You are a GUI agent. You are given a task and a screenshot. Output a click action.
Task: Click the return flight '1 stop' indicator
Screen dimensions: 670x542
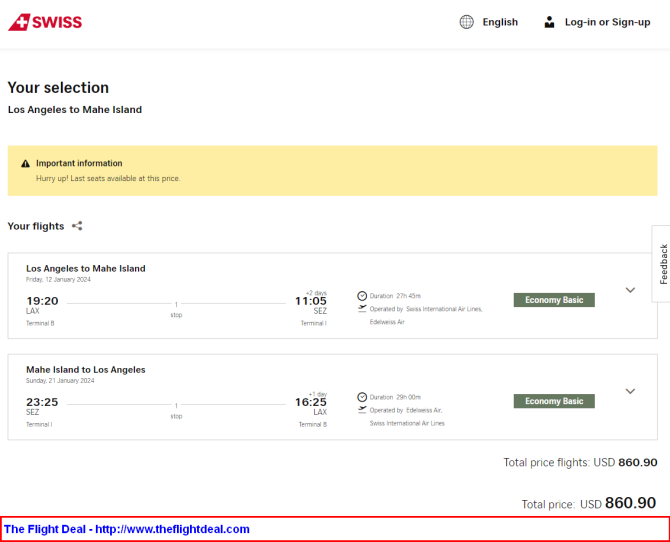[176, 411]
